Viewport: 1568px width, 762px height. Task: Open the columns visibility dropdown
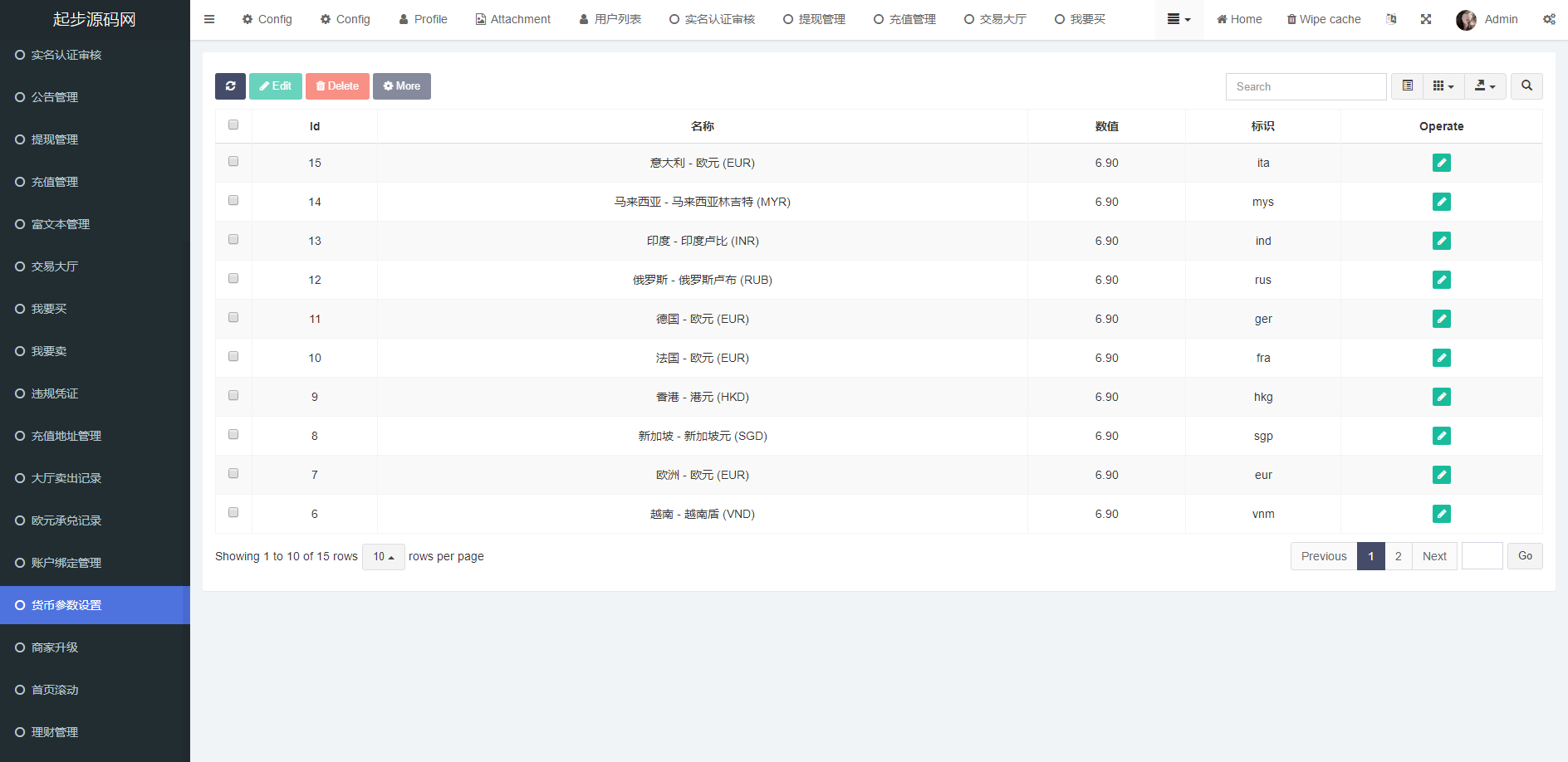[1443, 86]
